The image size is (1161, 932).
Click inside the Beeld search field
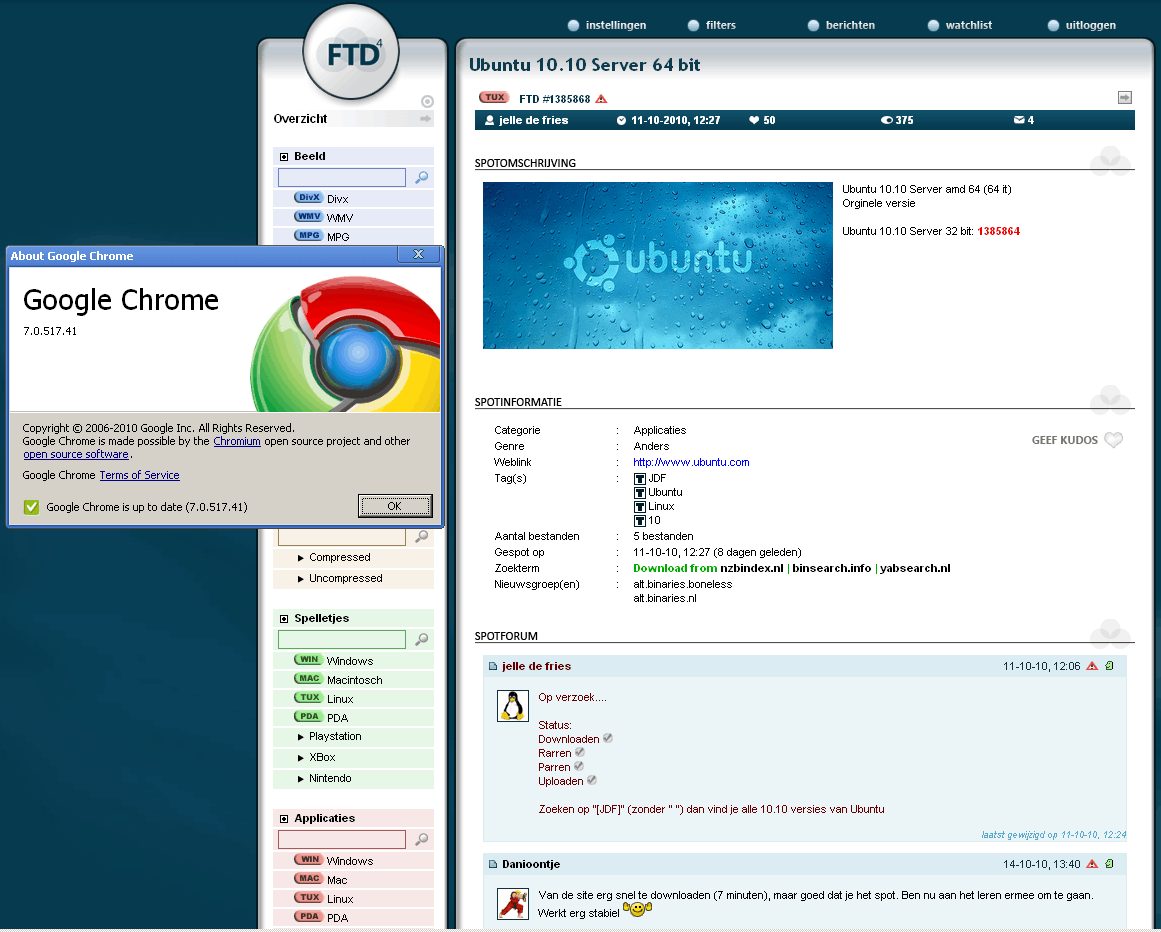click(341, 178)
